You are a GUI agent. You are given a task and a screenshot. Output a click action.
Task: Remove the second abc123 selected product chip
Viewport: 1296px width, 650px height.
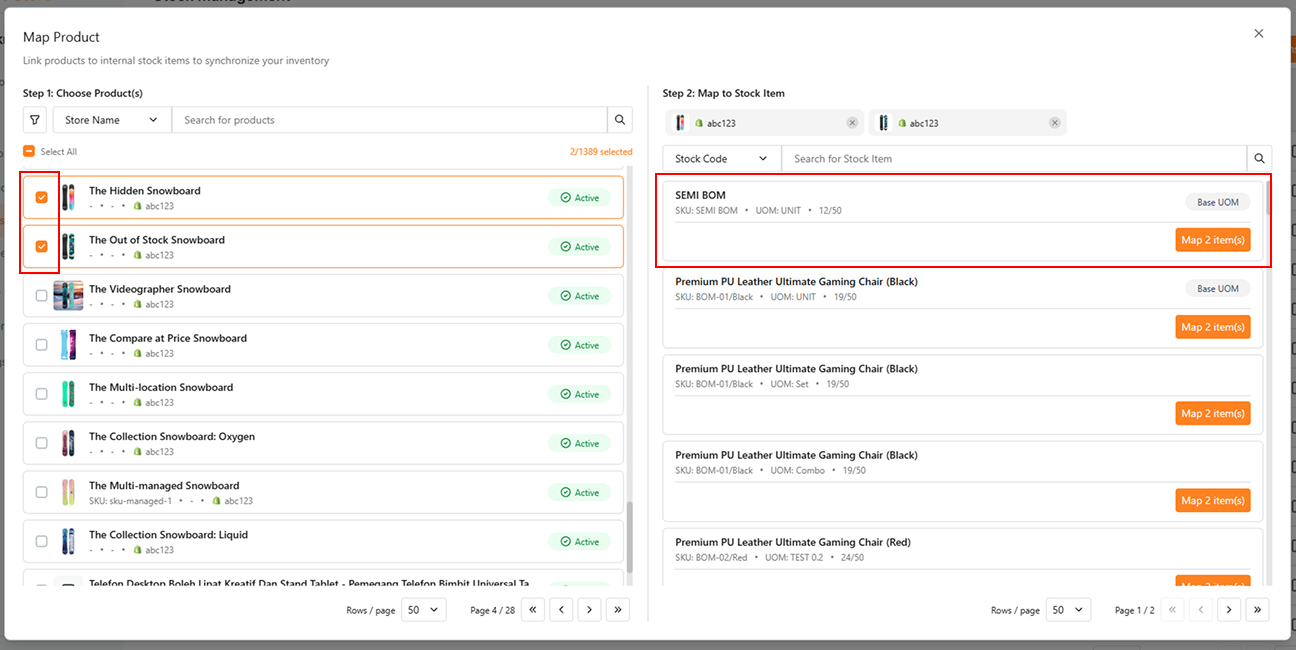click(1055, 123)
